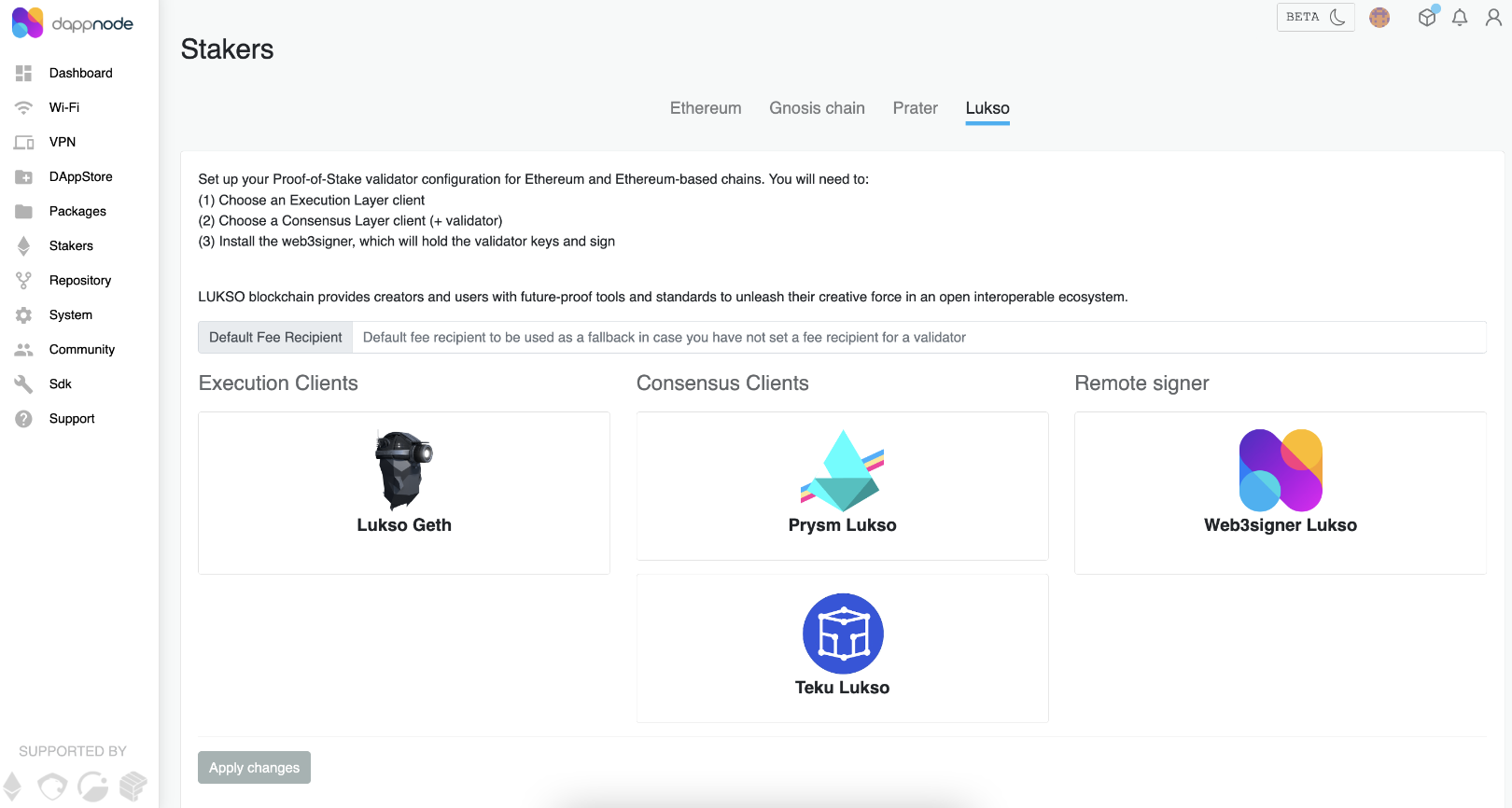Open the user profile icon
Viewport: 1512px width, 808px height.
[1493, 18]
